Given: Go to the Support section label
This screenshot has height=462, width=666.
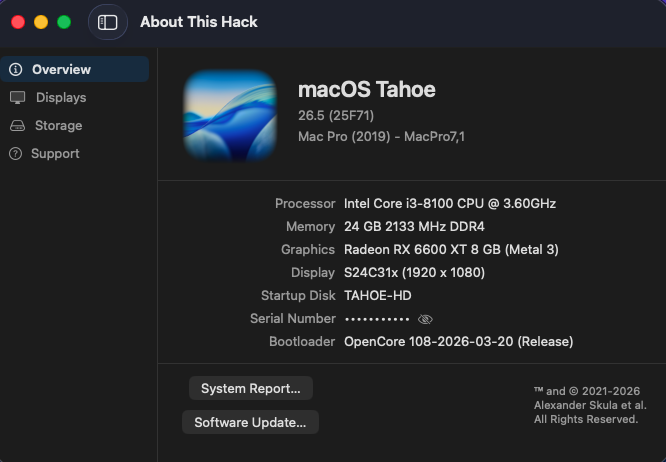Looking at the screenshot, I should click(x=55, y=154).
